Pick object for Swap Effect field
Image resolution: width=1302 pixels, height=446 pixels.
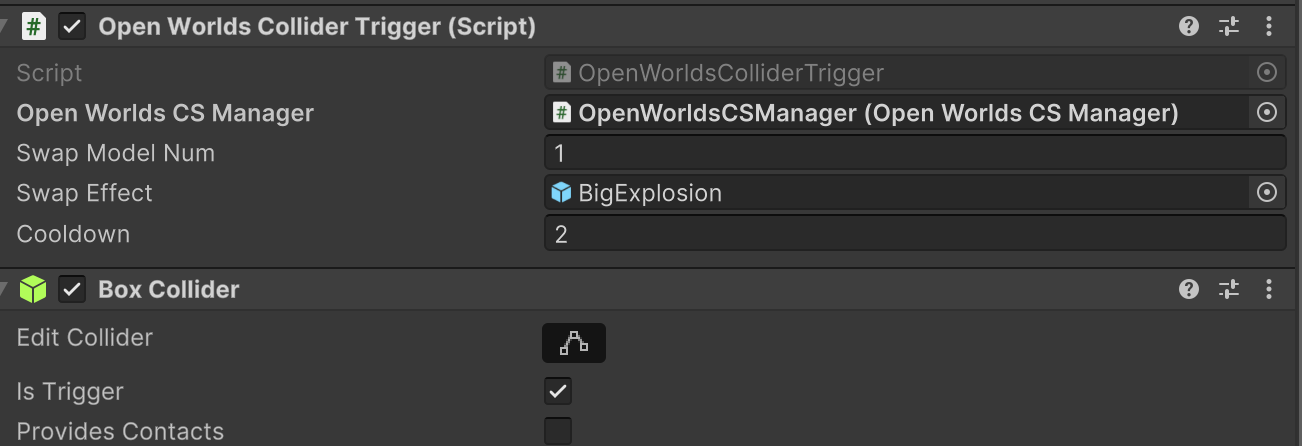pyautogui.click(x=1267, y=193)
